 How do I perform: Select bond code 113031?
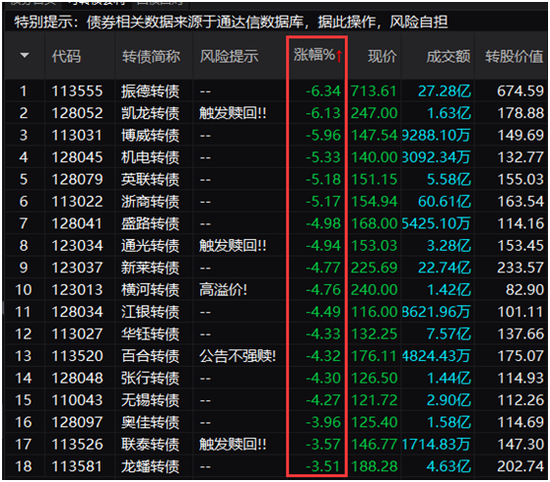pos(77,135)
